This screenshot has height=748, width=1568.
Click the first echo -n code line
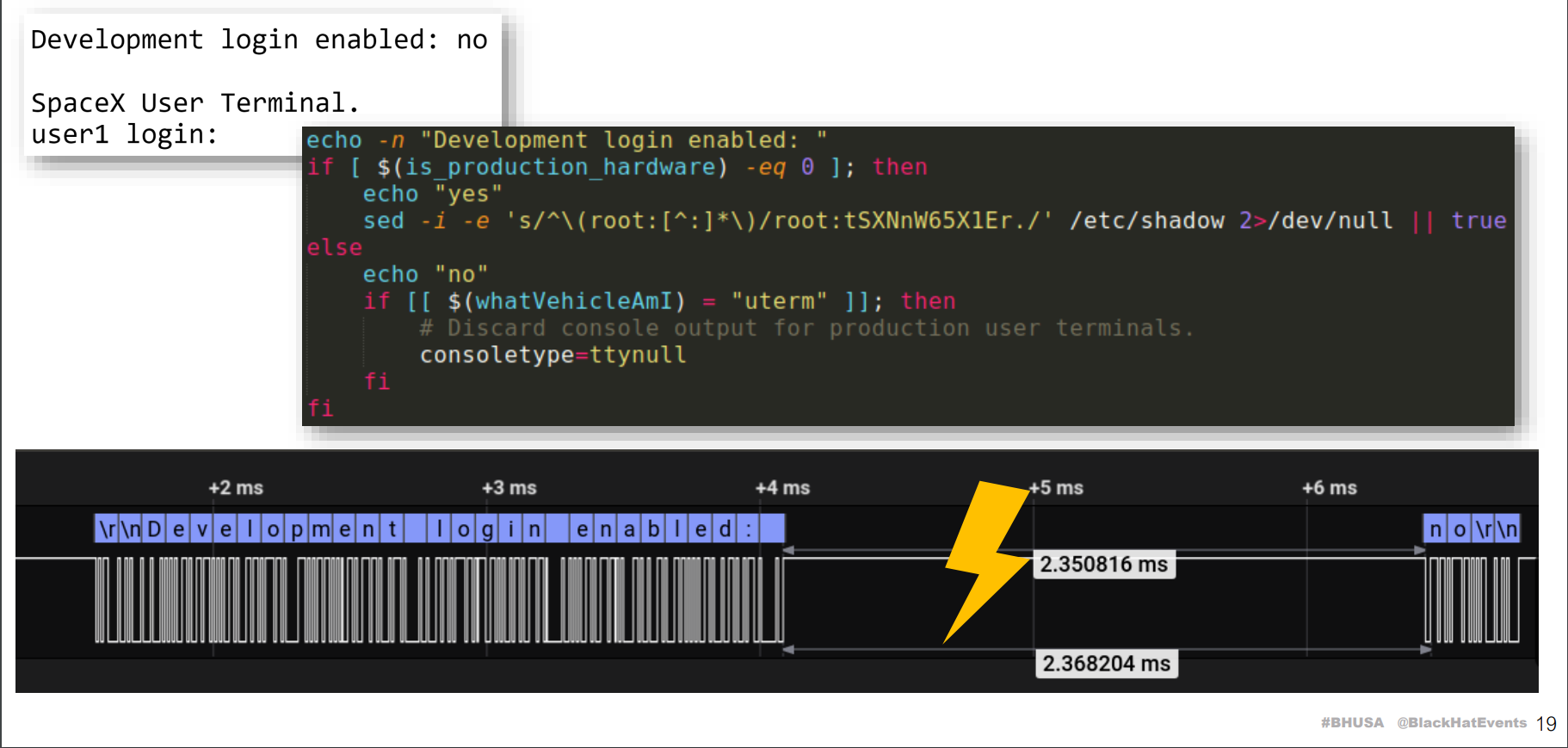coord(566,140)
